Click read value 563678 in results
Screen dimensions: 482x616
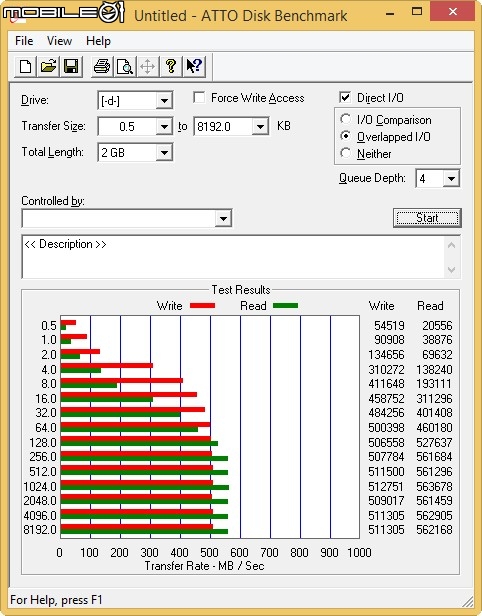click(434, 487)
